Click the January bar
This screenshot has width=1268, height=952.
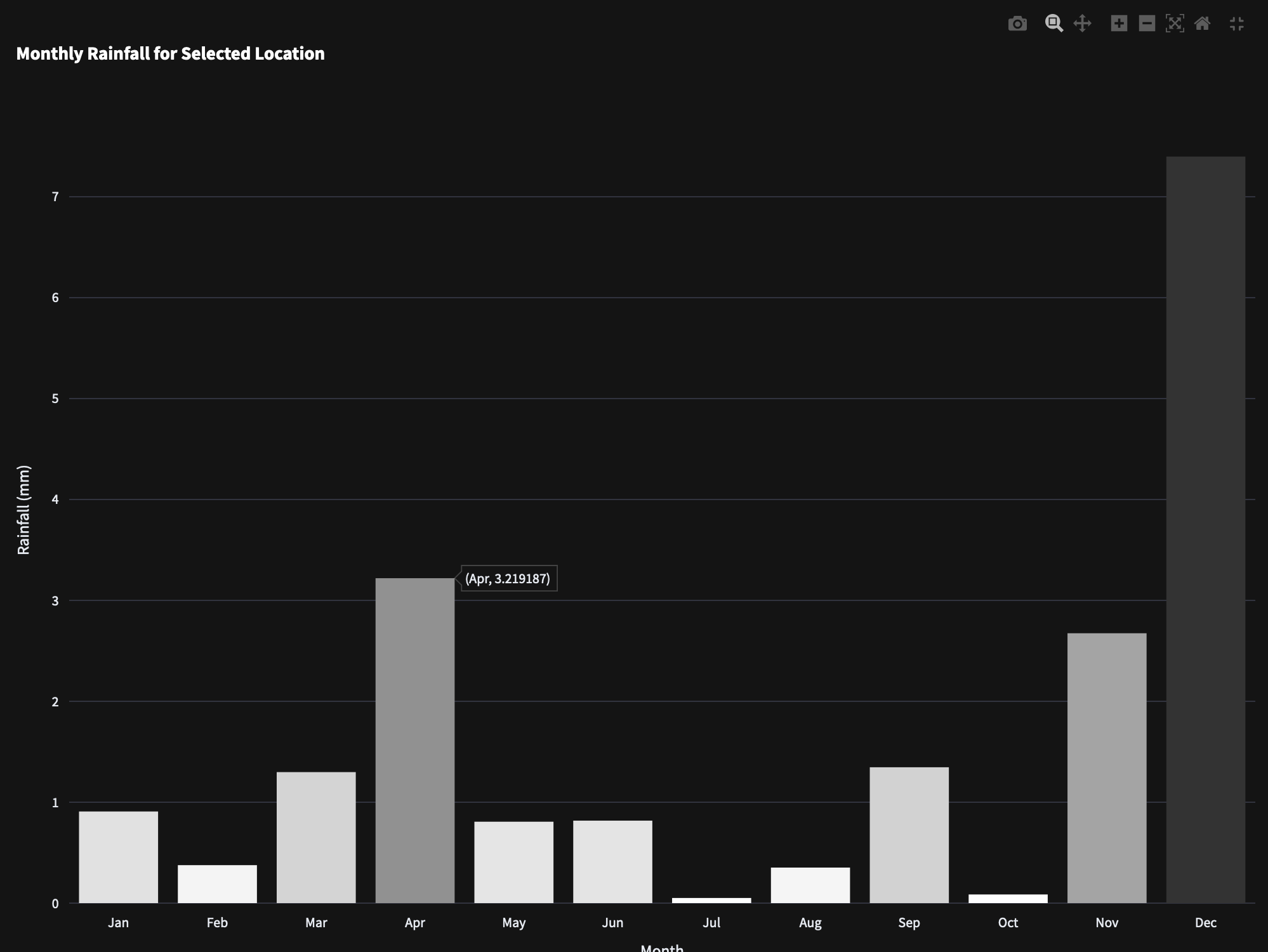pyautogui.click(x=118, y=857)
